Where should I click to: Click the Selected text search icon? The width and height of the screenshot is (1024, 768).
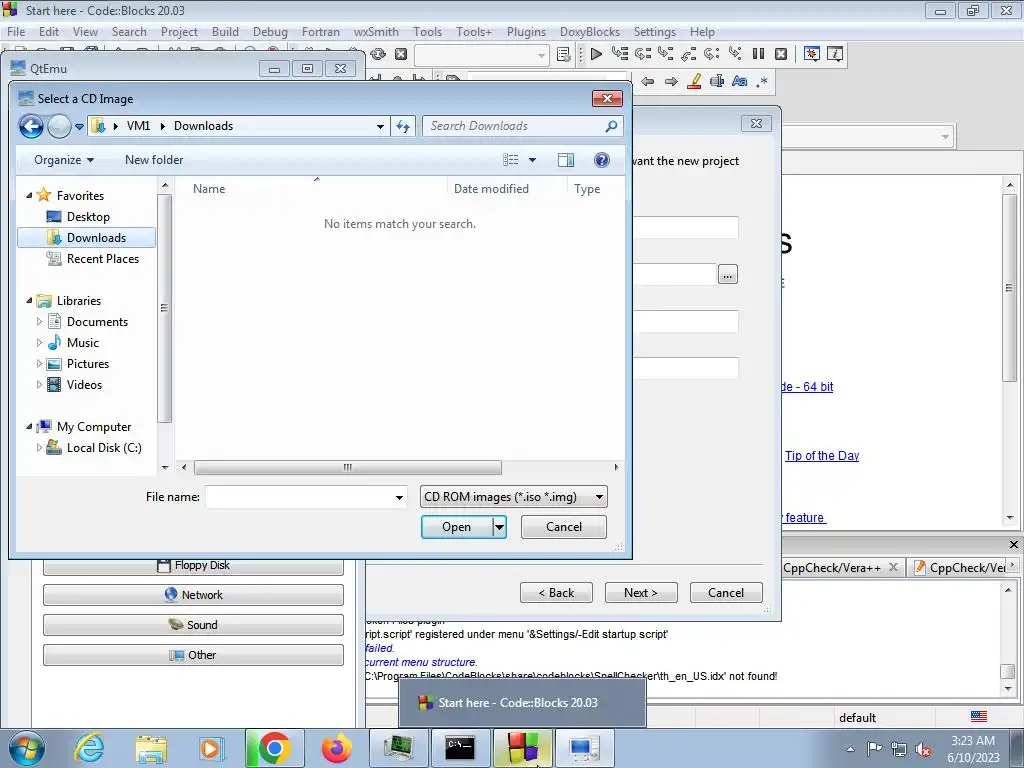coord(717,81)
